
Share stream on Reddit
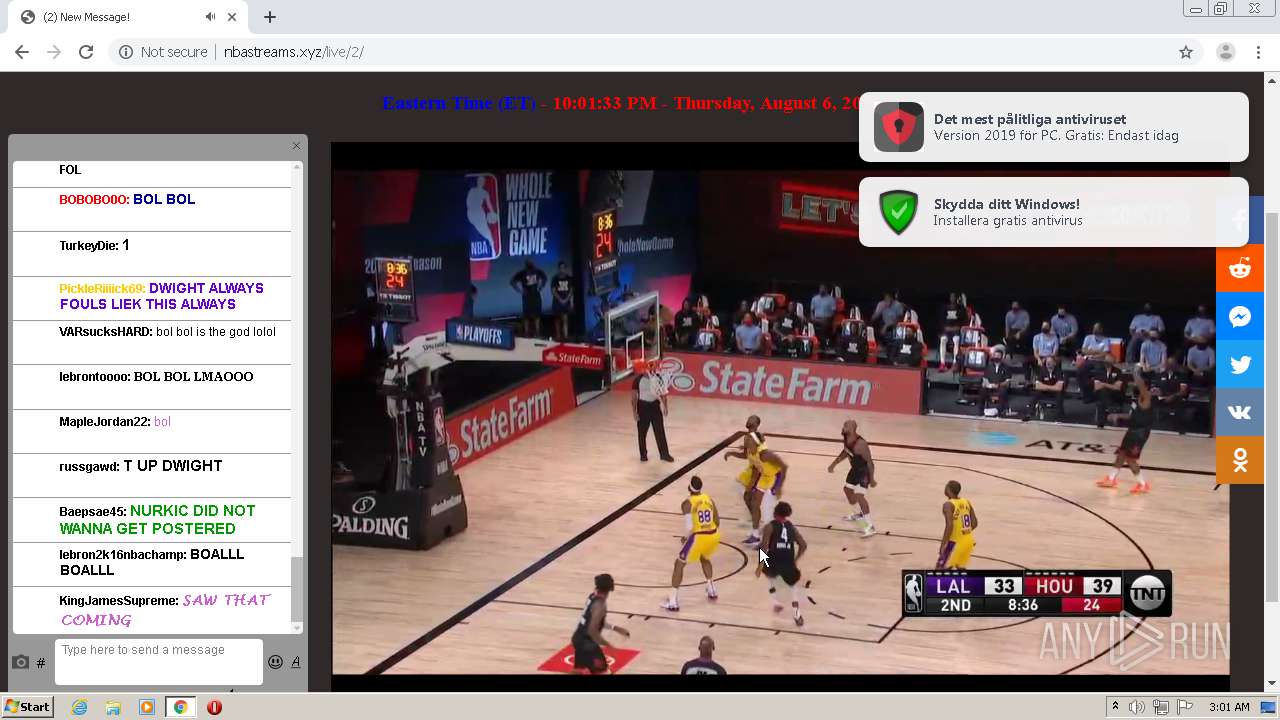tap(1240, 268)
